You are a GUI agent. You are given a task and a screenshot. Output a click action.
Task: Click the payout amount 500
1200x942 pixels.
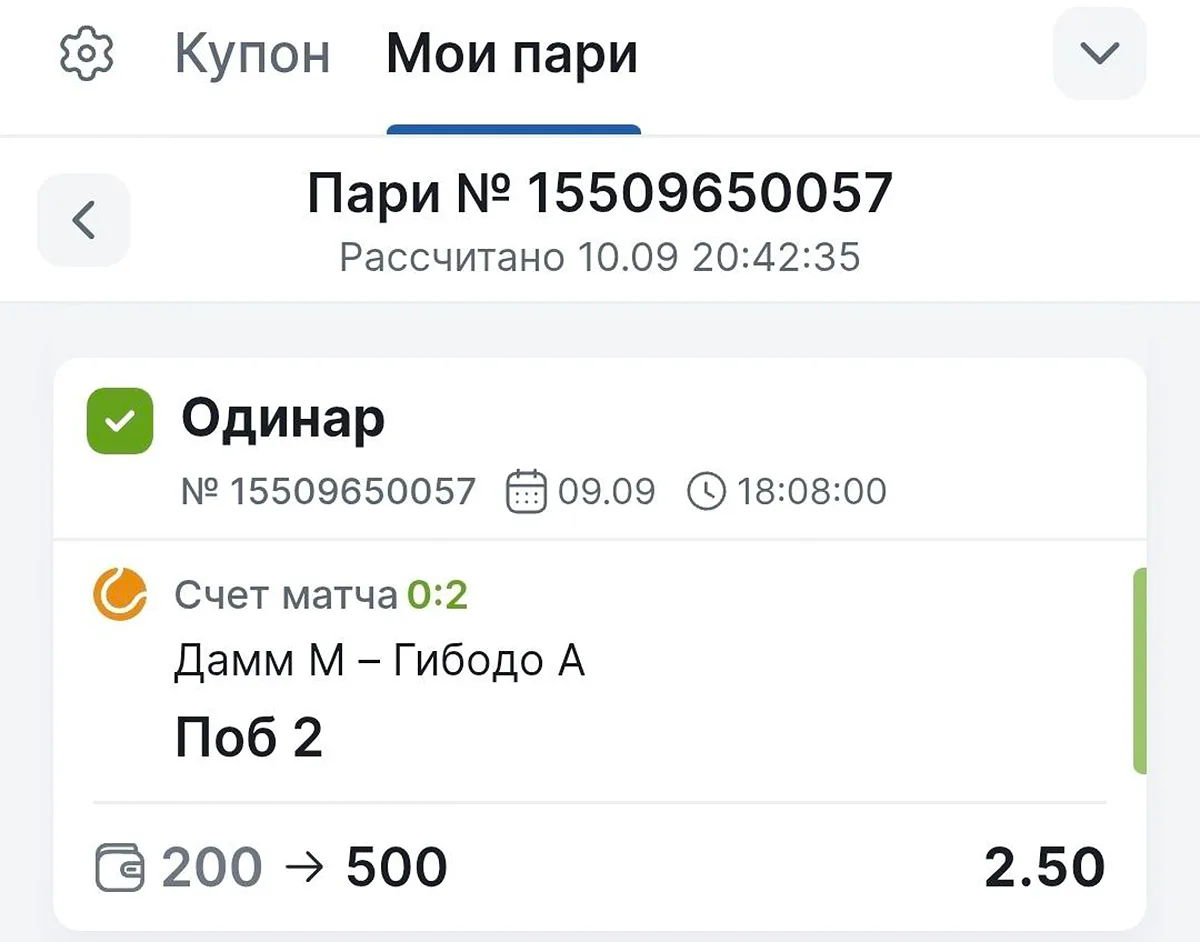pos(396,867)
